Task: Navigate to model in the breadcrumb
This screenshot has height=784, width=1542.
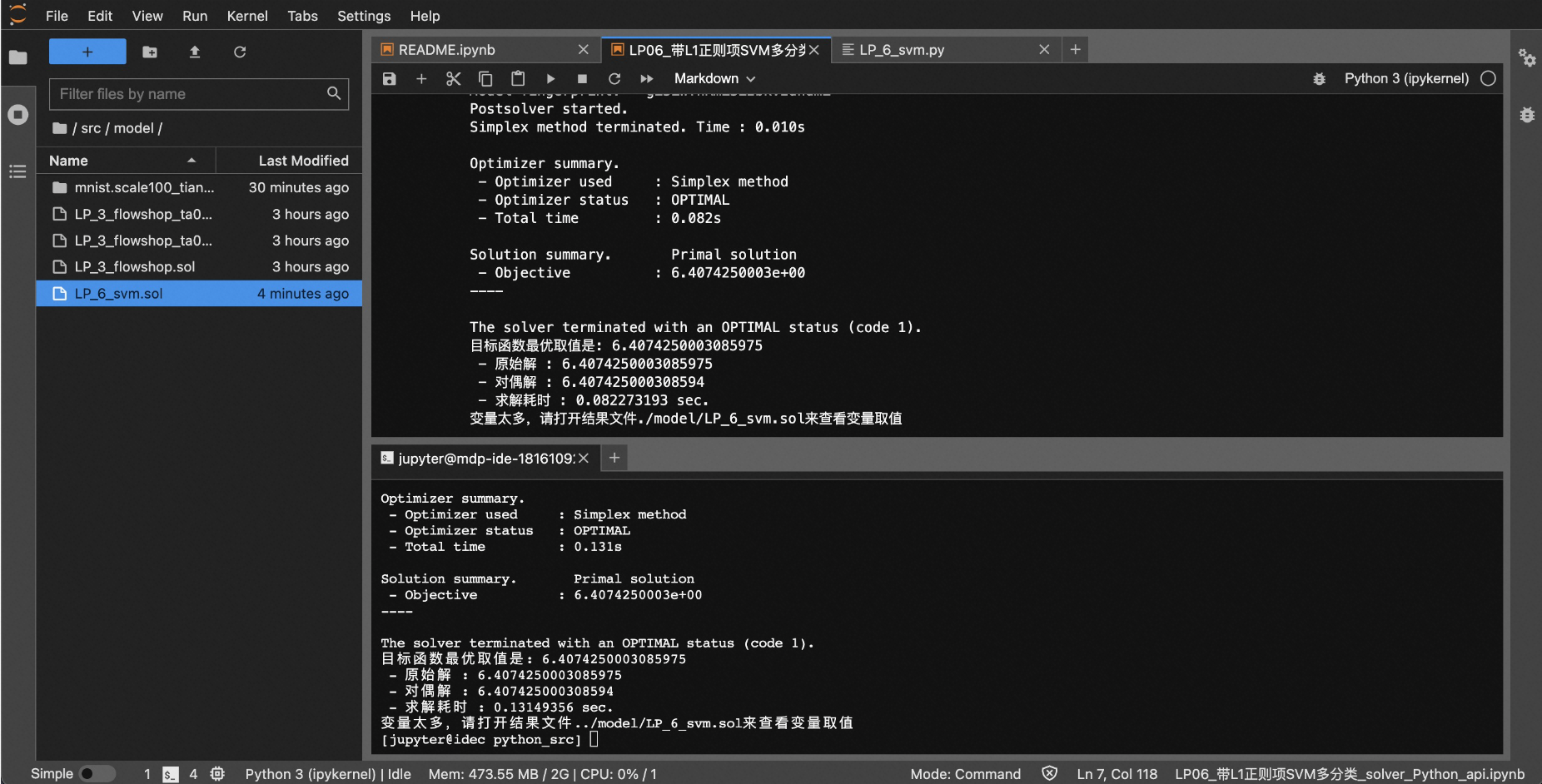Action: [x=133, y=128]
